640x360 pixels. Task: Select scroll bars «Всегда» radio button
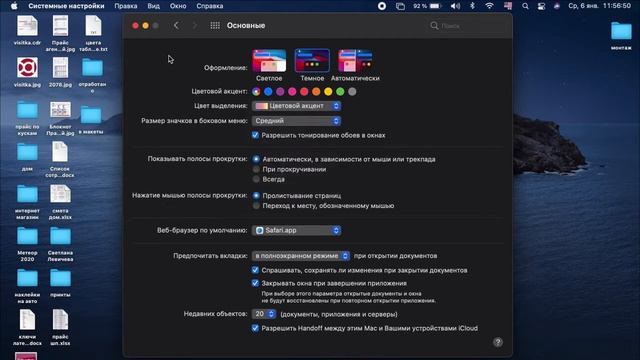(x=256, y=179)
